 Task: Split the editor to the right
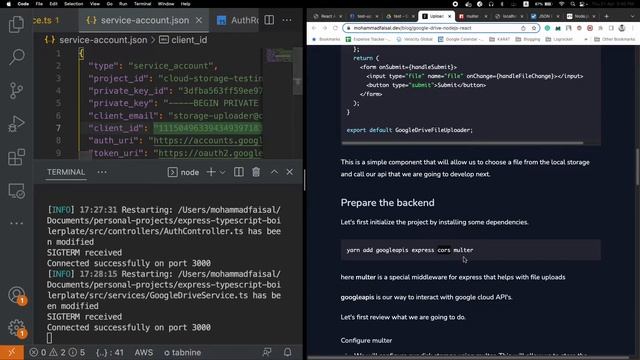coord(269,20)
